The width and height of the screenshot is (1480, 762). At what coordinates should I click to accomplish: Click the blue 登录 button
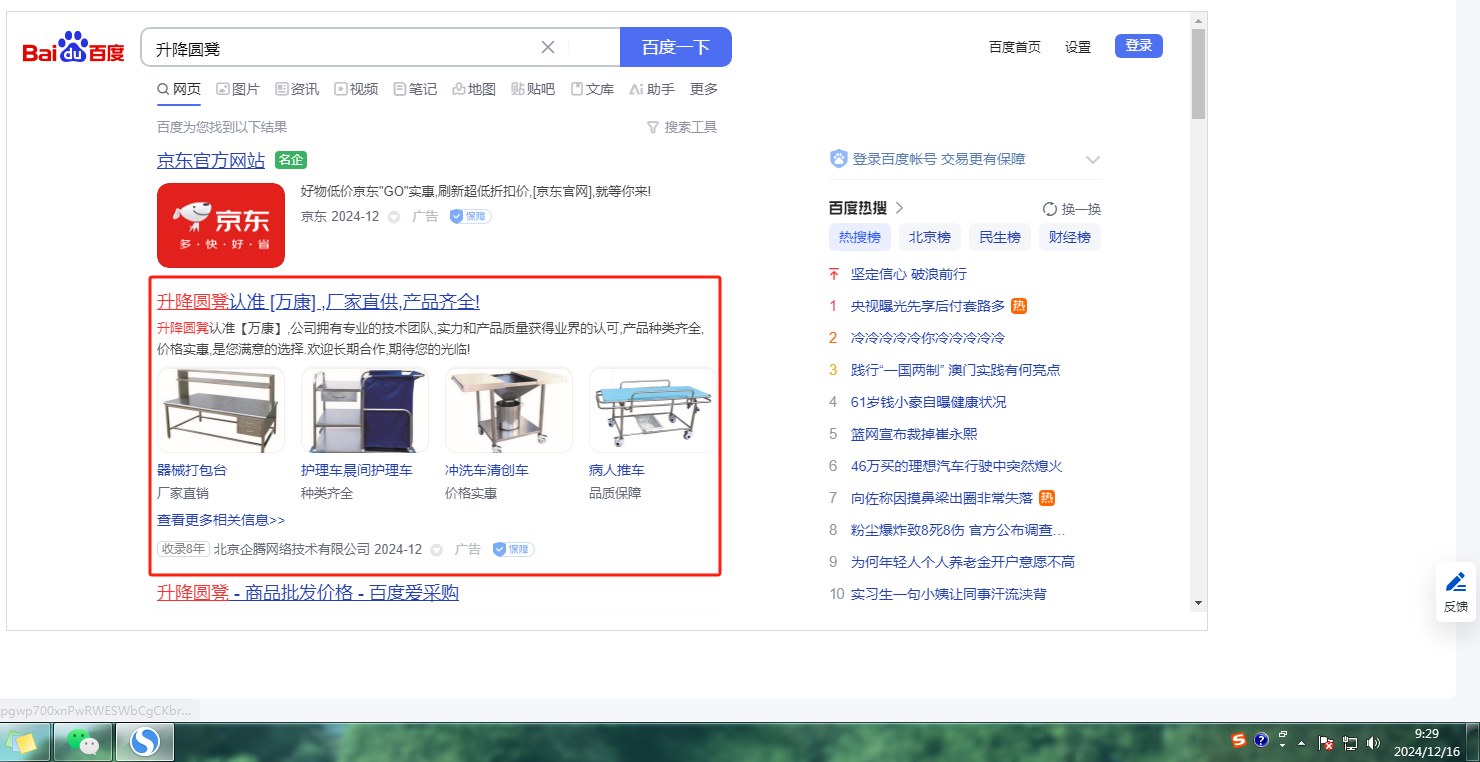1139,46
